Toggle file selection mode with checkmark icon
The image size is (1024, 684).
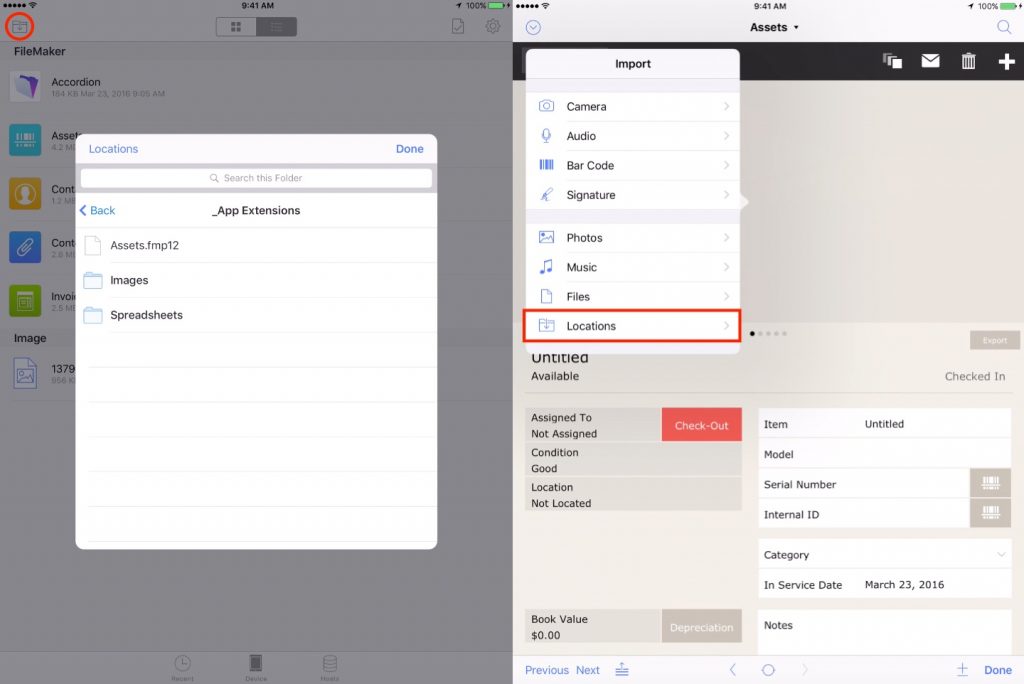point(457,26)
